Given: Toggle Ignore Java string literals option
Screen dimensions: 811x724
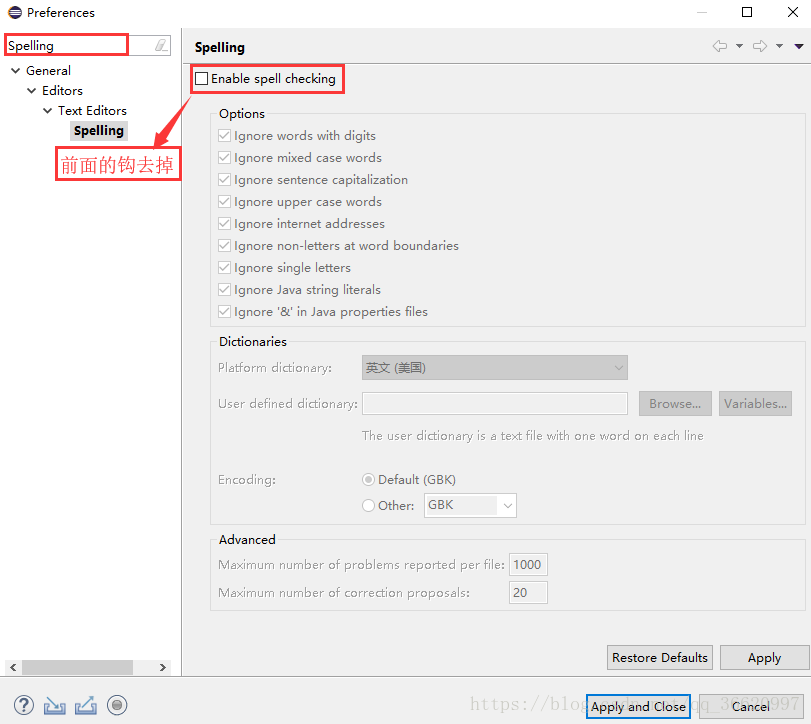Looking at the screenshot, I should point(225,289).
